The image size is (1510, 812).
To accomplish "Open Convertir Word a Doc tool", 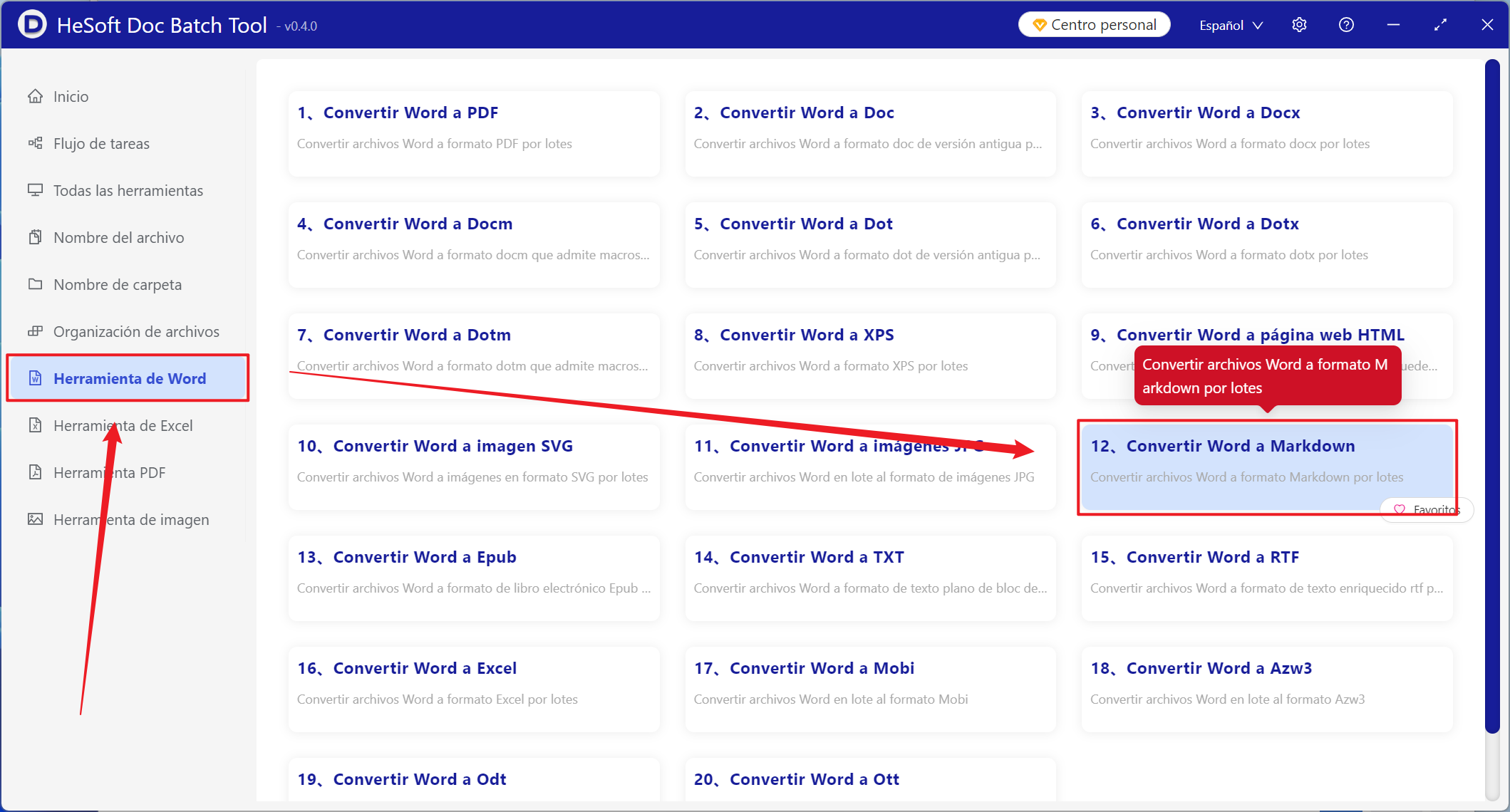I will 870,133.
